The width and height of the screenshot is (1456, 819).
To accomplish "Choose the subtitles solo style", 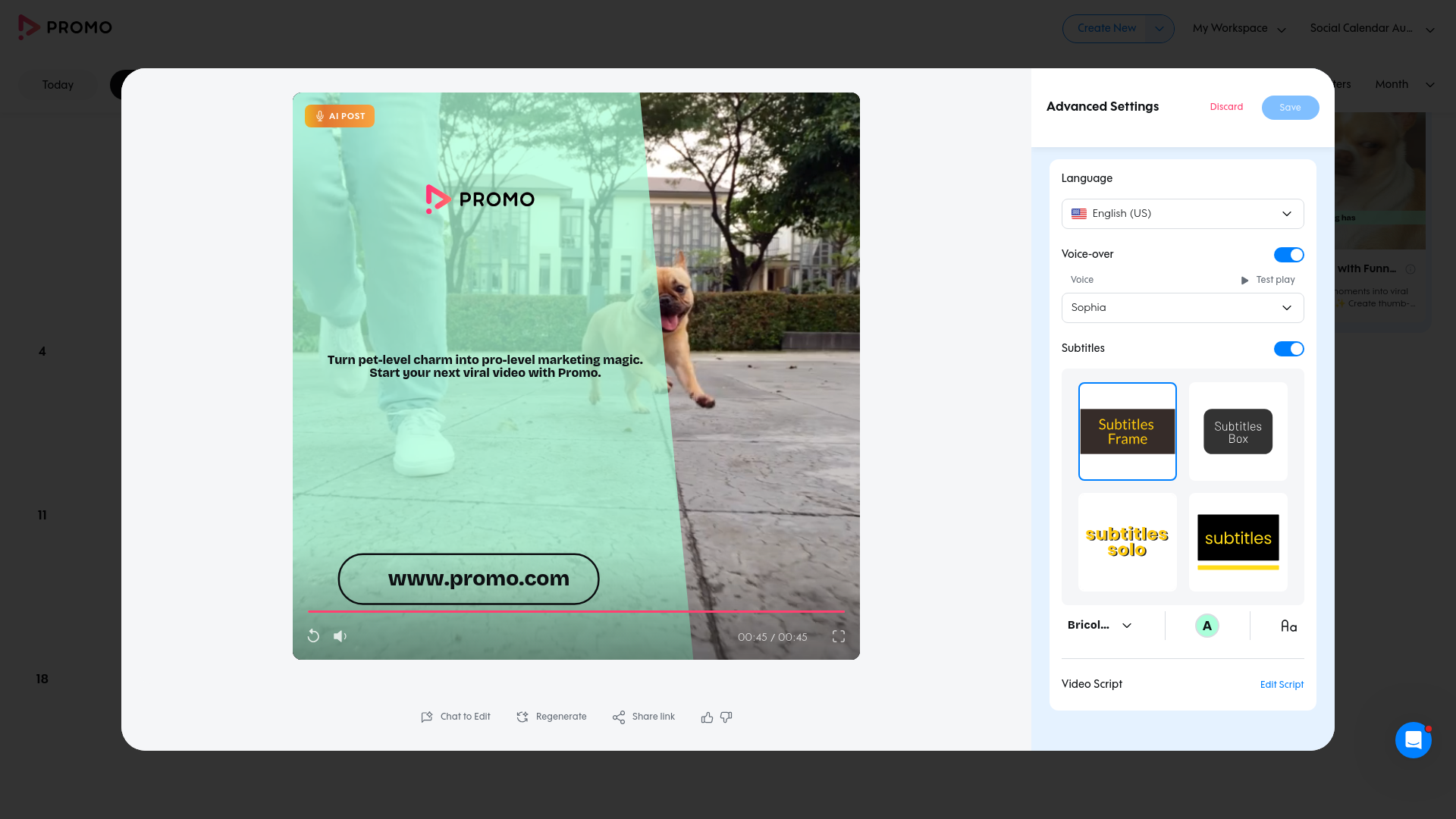I will click(x=1128, y=542).
